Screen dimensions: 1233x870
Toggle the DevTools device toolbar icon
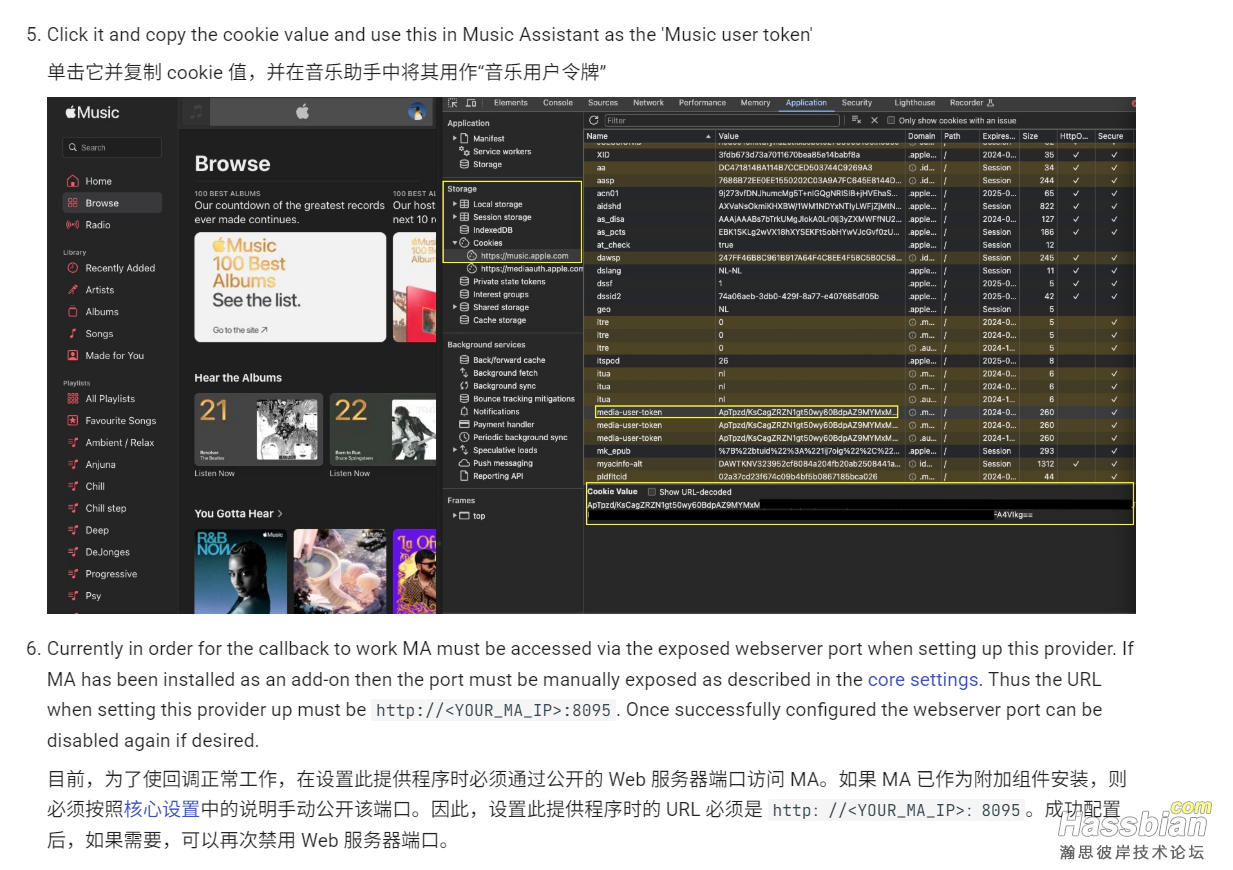(x=471, y=103)
